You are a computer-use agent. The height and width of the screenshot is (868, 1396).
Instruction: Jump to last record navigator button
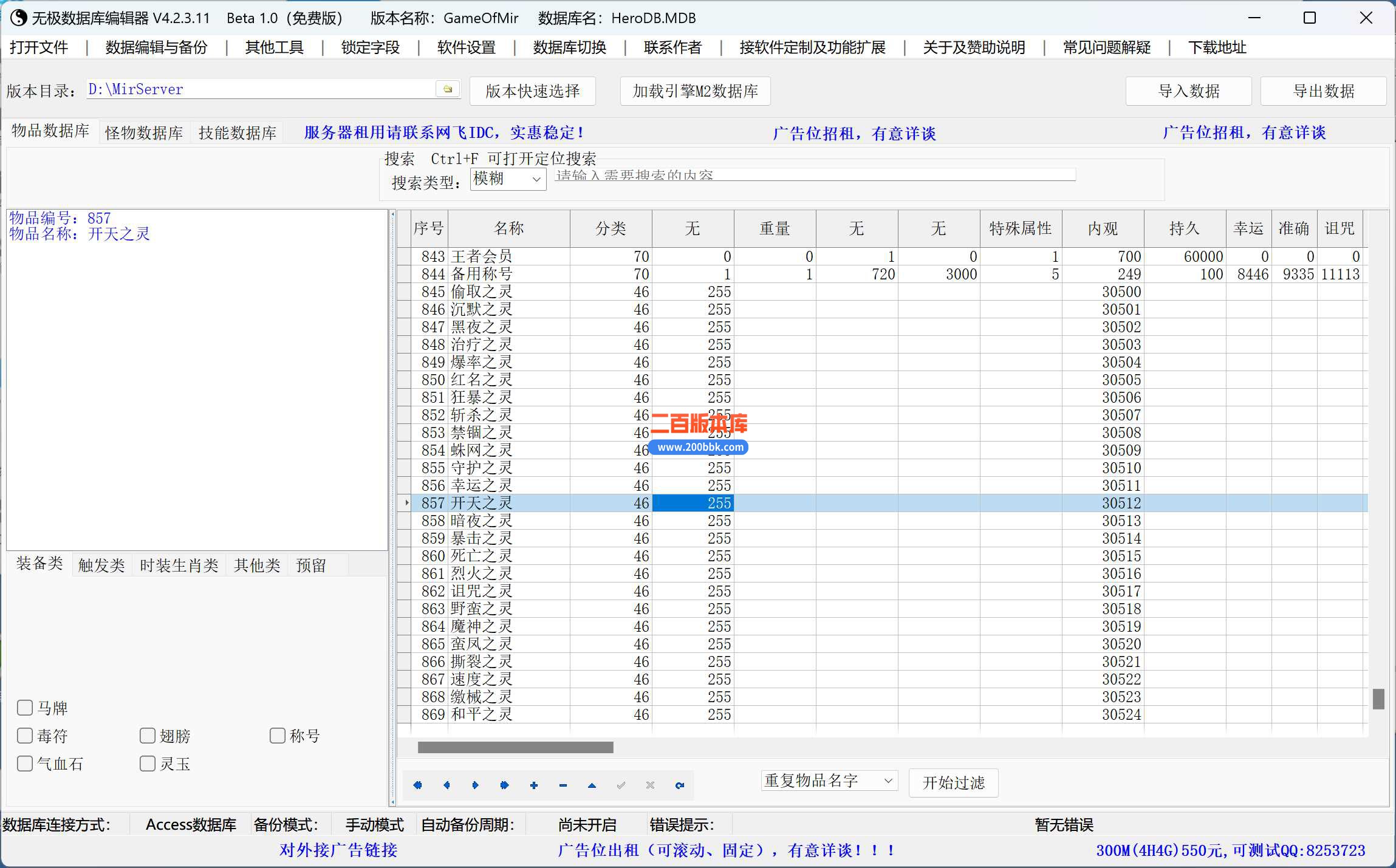coord(504,785)
